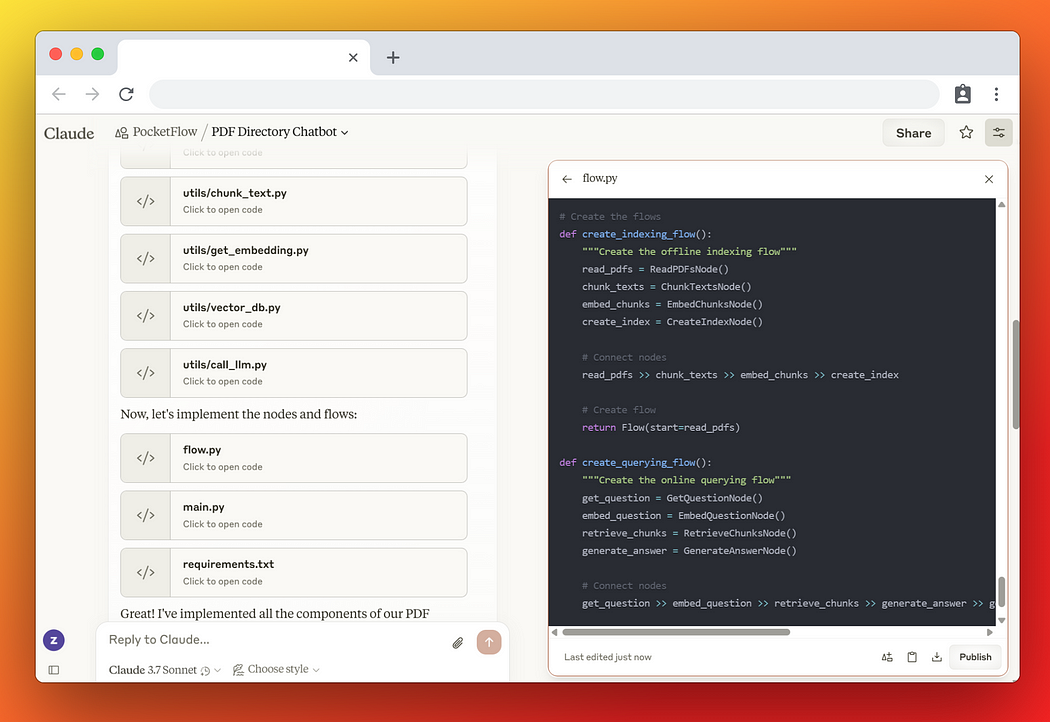This screenshot has height=722, width=1050.
Task: Send the message with the up-arrow button
Action: point(489,643)
